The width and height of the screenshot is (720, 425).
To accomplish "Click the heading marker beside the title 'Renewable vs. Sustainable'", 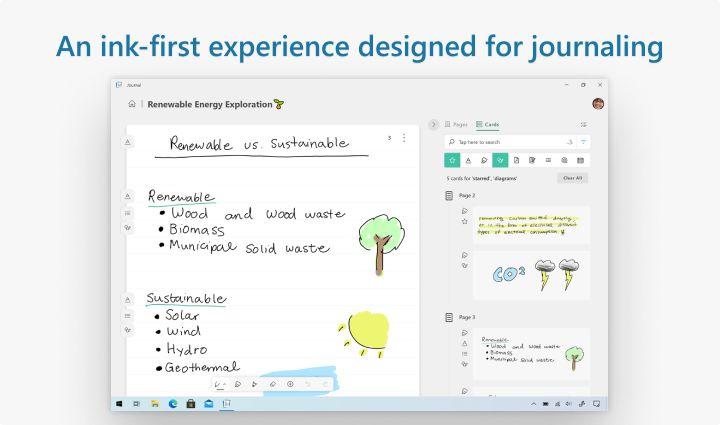I will pos(128,142).
